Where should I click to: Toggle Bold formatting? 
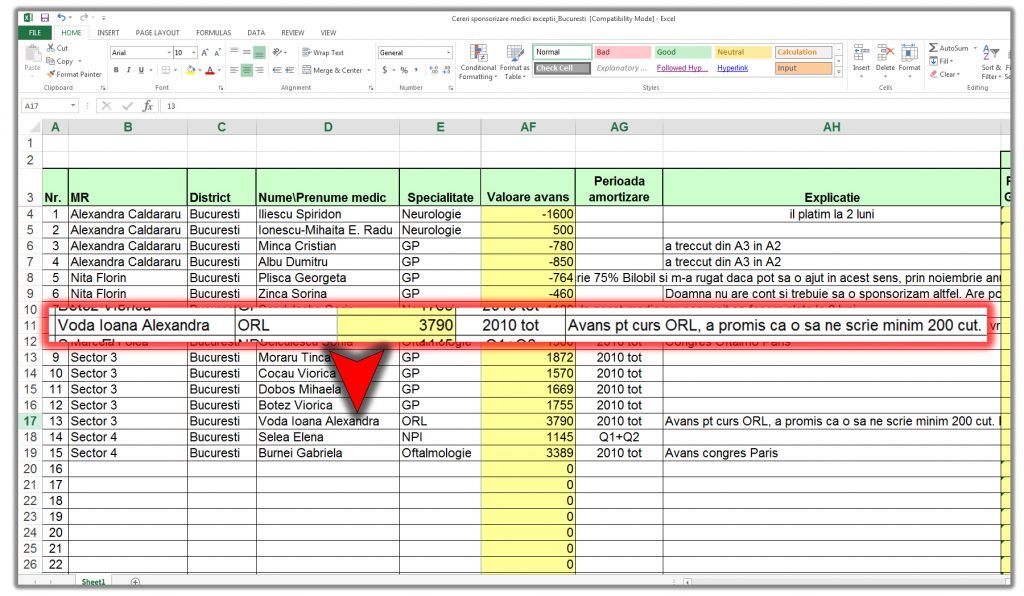click(x=116, y=70)
